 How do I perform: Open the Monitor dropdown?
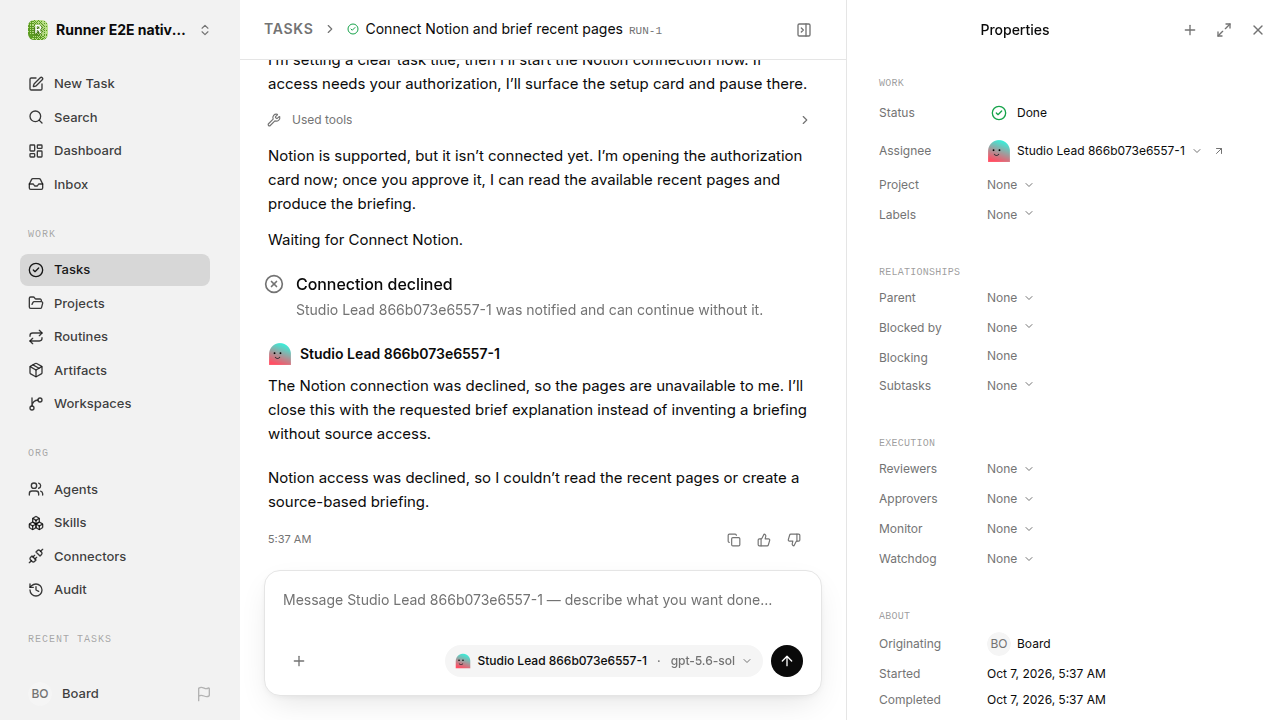1010,529
